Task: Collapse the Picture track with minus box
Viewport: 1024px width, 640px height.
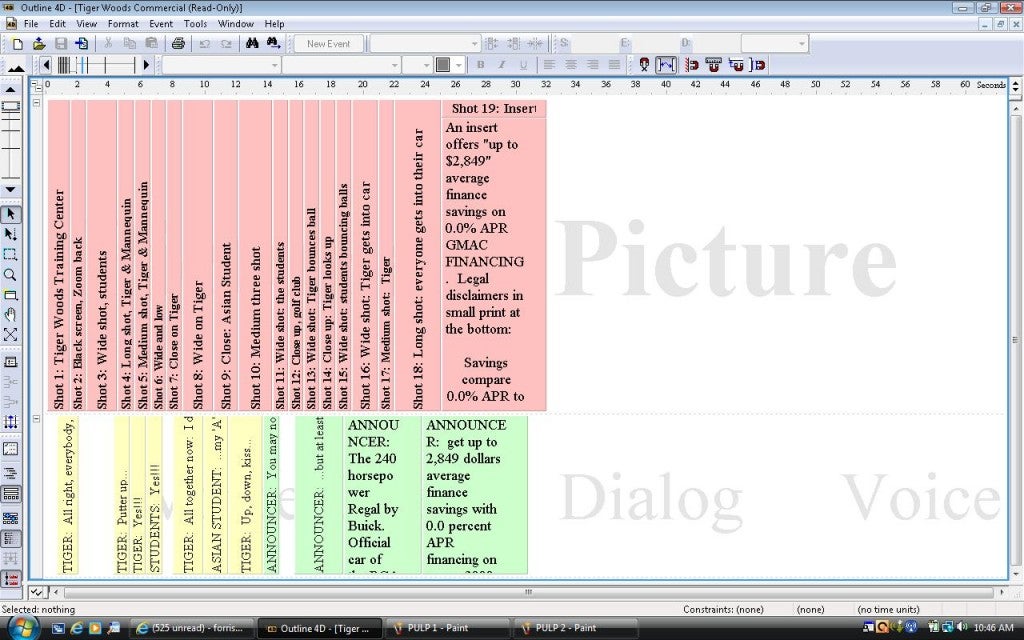Action: coord(37,103)
